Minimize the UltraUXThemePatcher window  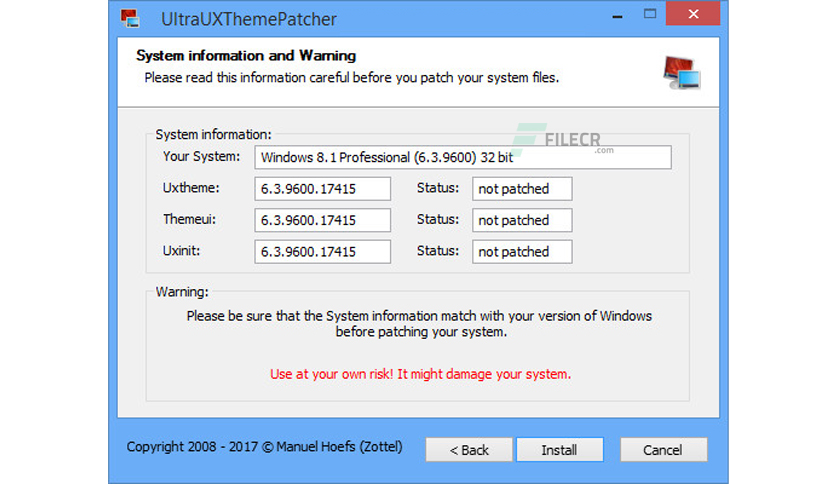point(617,17)
